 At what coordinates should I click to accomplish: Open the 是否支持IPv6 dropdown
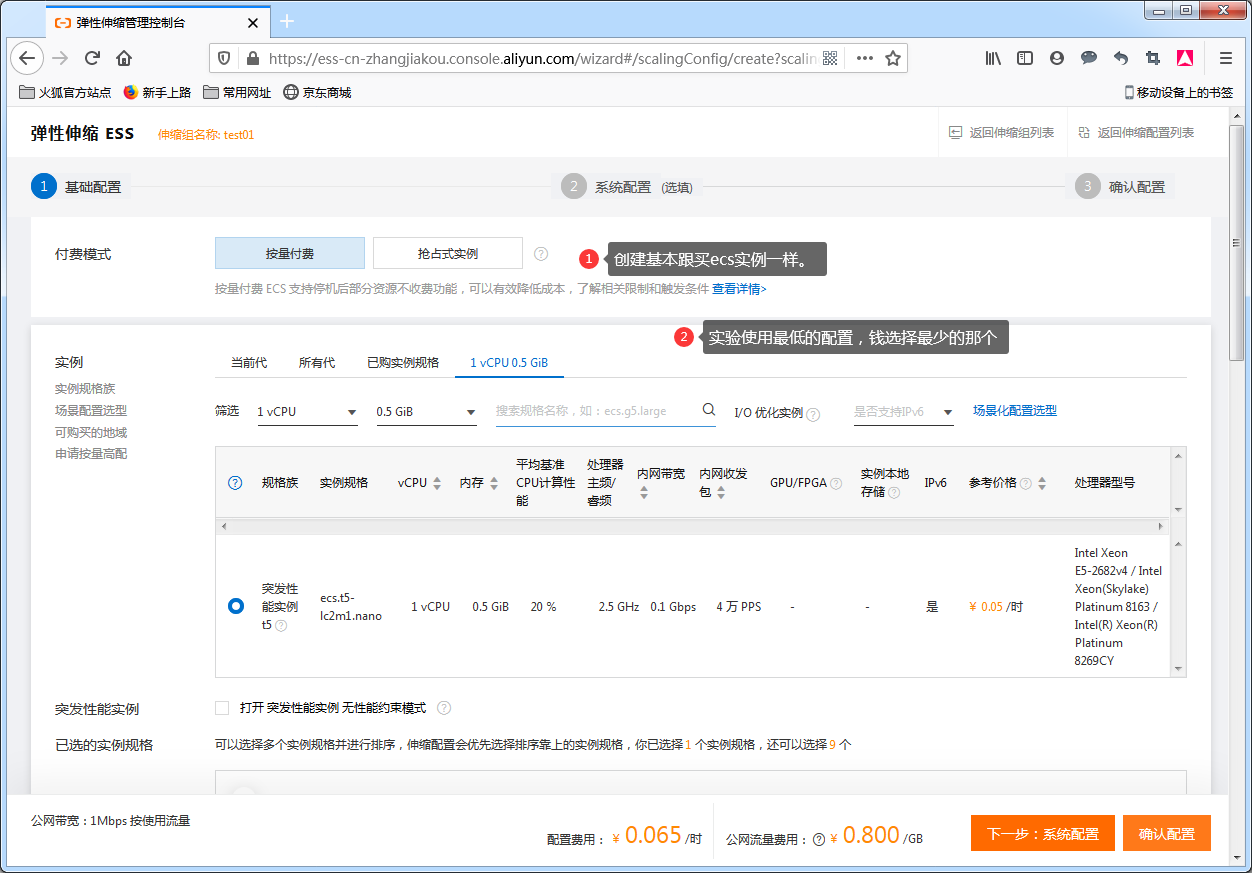pos(903,412)
